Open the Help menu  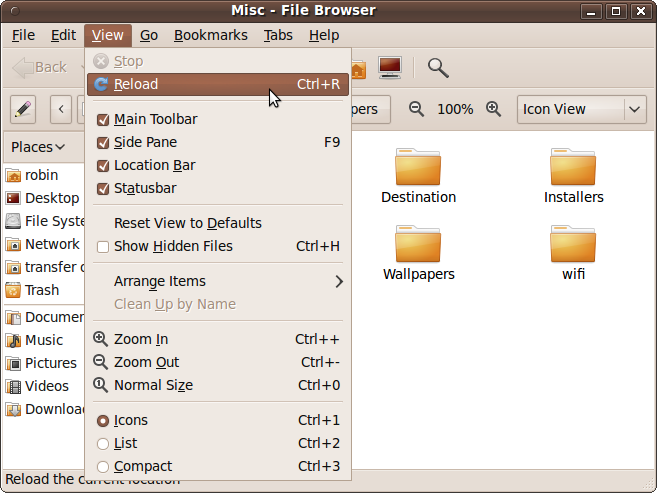tap(324, 36)
